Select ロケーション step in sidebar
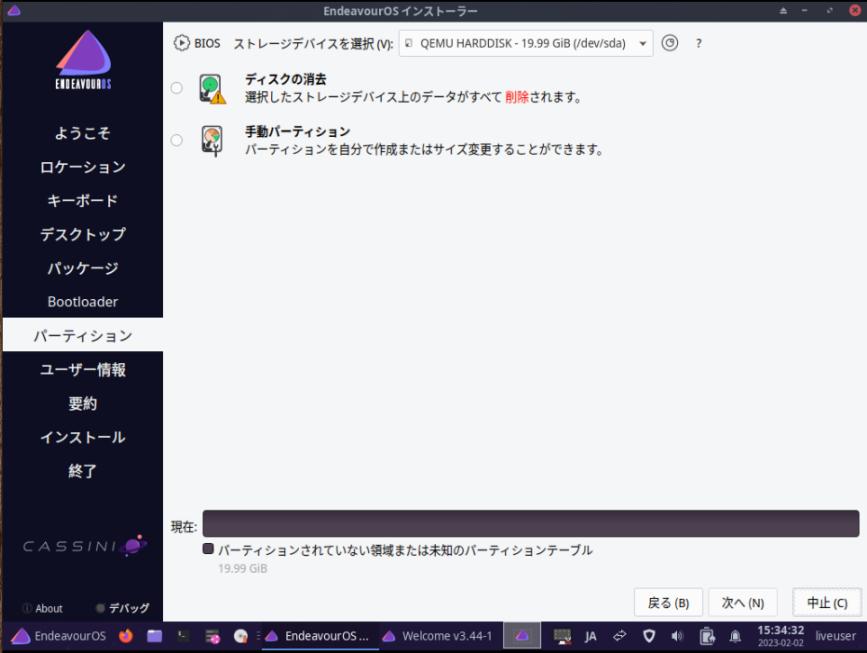Viewport: 867px width, 653px height. click(x=83, y=167)
